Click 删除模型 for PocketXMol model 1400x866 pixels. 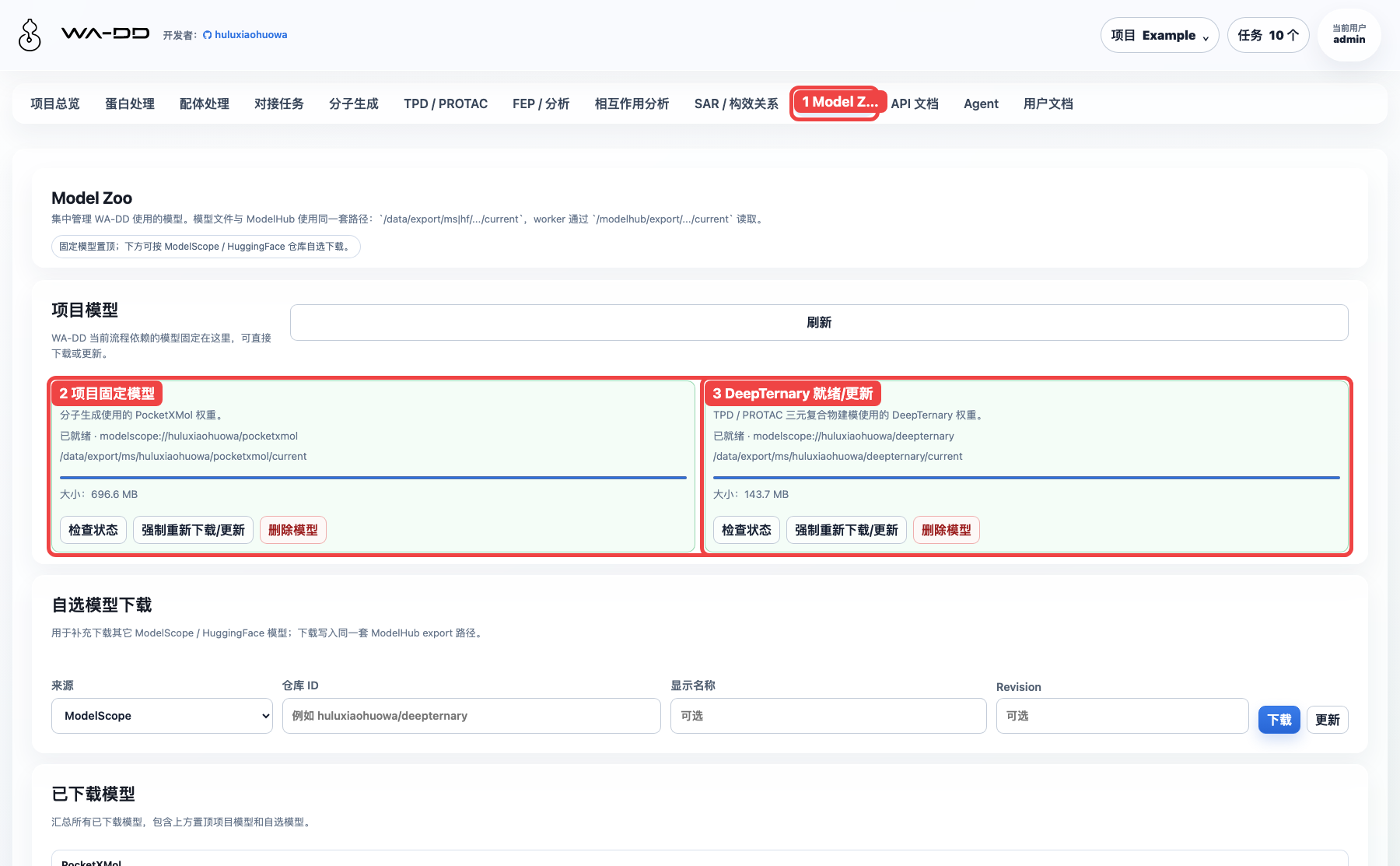tap(293, 530)
